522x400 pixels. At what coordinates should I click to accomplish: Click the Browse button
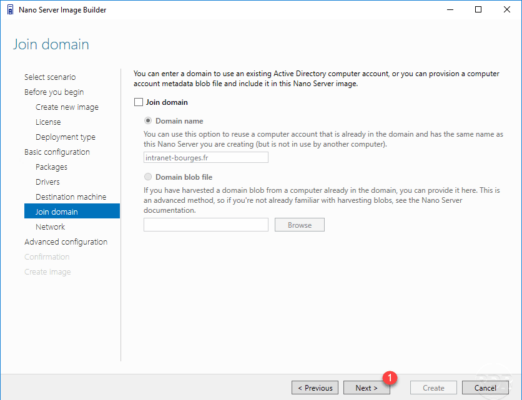pyautogui.click(x=300, y=225)
